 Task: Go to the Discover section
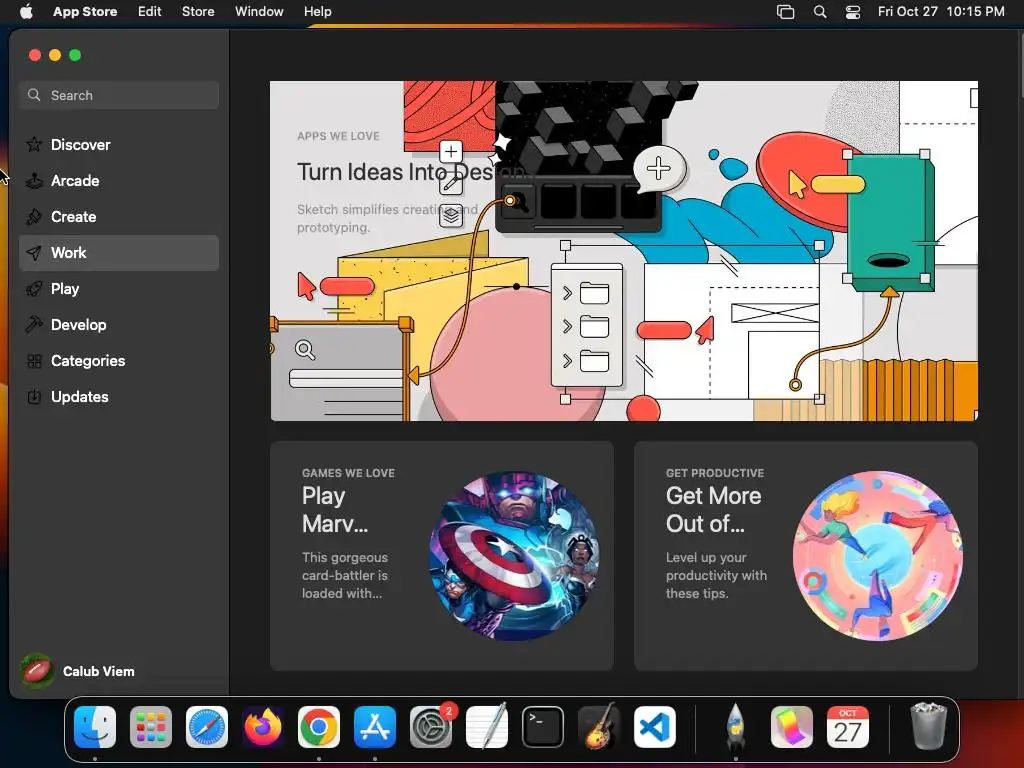[119, 144]
